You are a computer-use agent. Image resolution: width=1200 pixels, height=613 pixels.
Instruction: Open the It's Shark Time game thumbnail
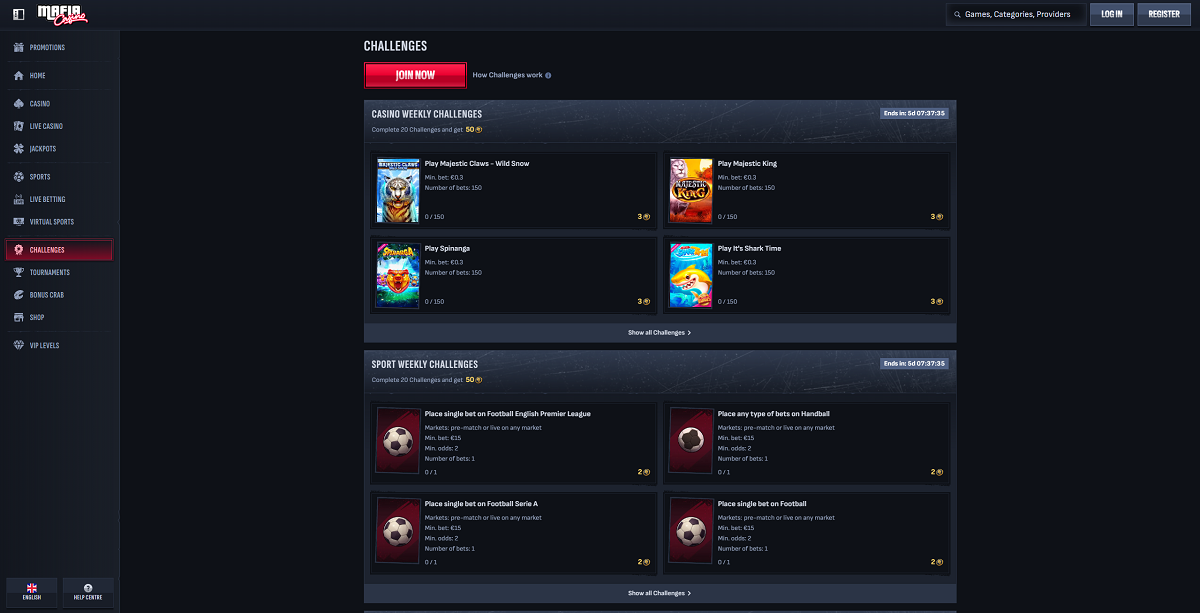click(x=691, y=275)
